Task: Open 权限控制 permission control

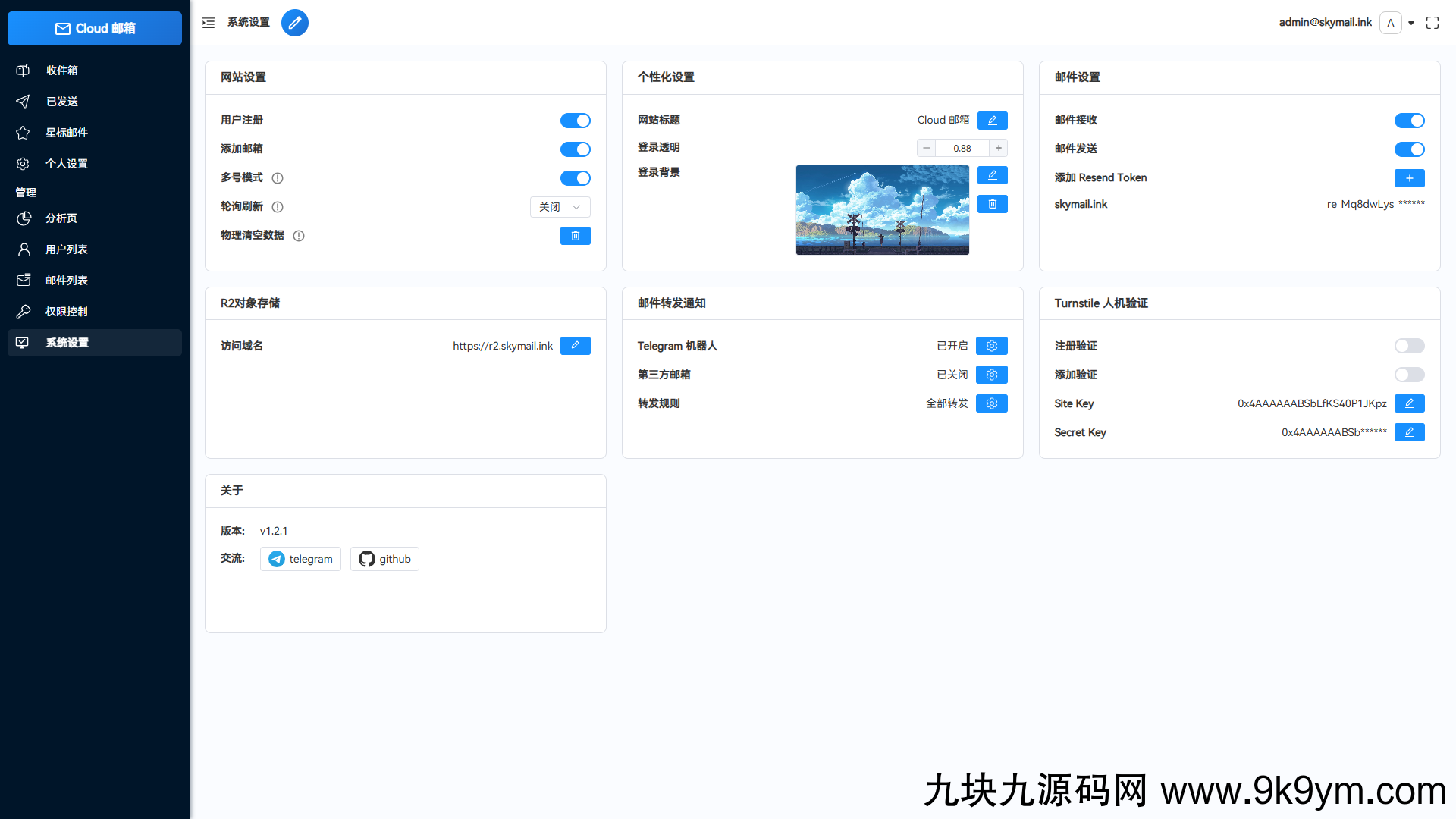Action: [x=67, y=311]
